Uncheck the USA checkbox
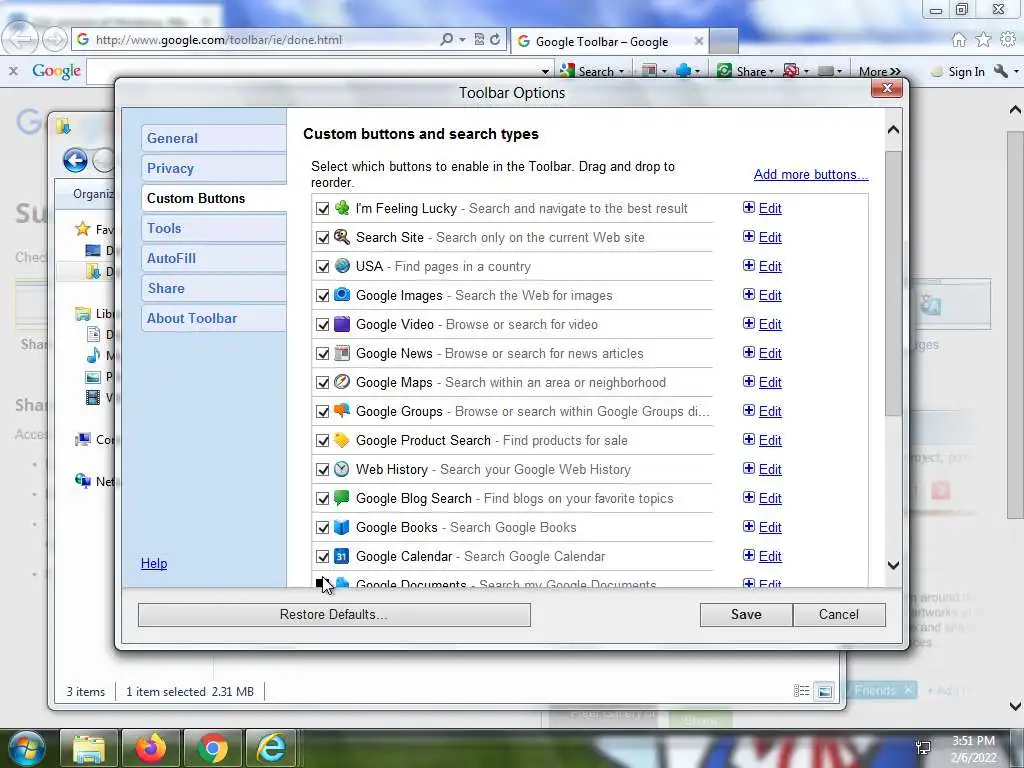1024x768 pixels. (x=323, y=266)
